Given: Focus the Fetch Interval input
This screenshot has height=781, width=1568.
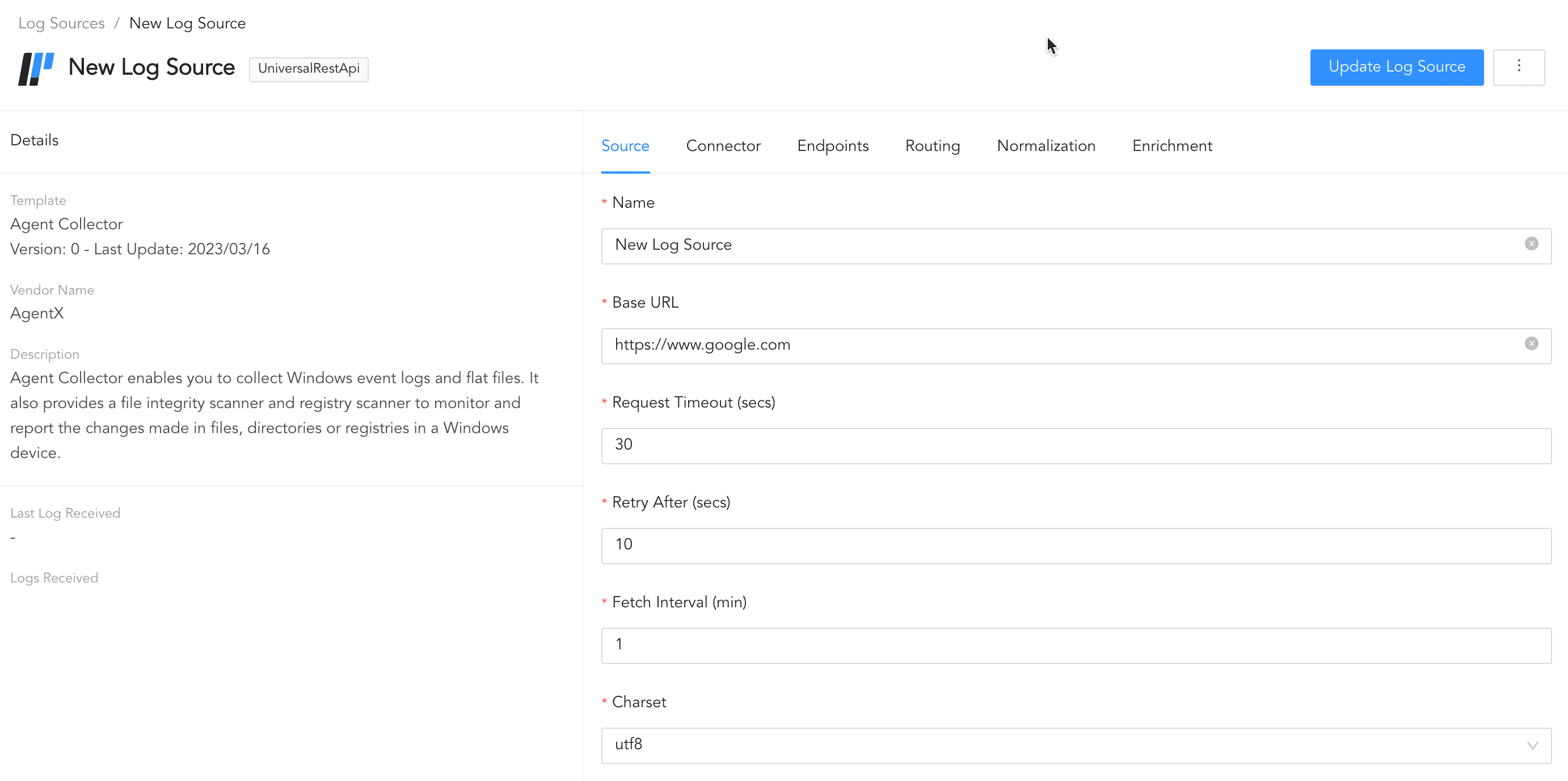Looking at the screenshot, I should point(1075,645).
